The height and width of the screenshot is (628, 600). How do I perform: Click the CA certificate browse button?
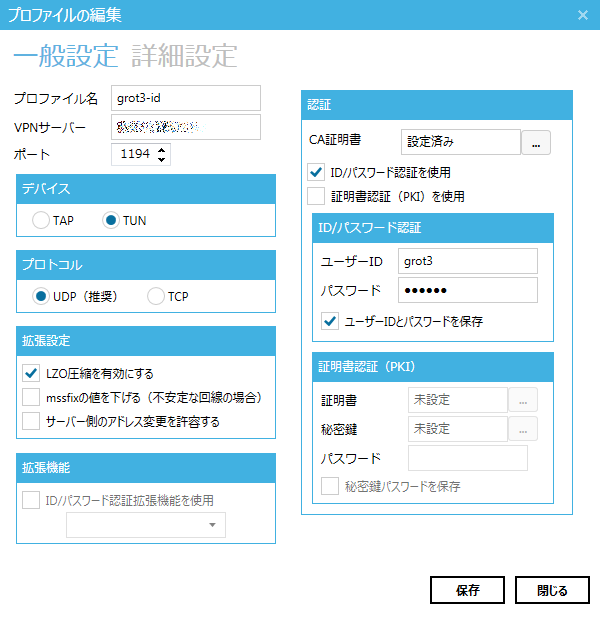click(x=537, y=143)
